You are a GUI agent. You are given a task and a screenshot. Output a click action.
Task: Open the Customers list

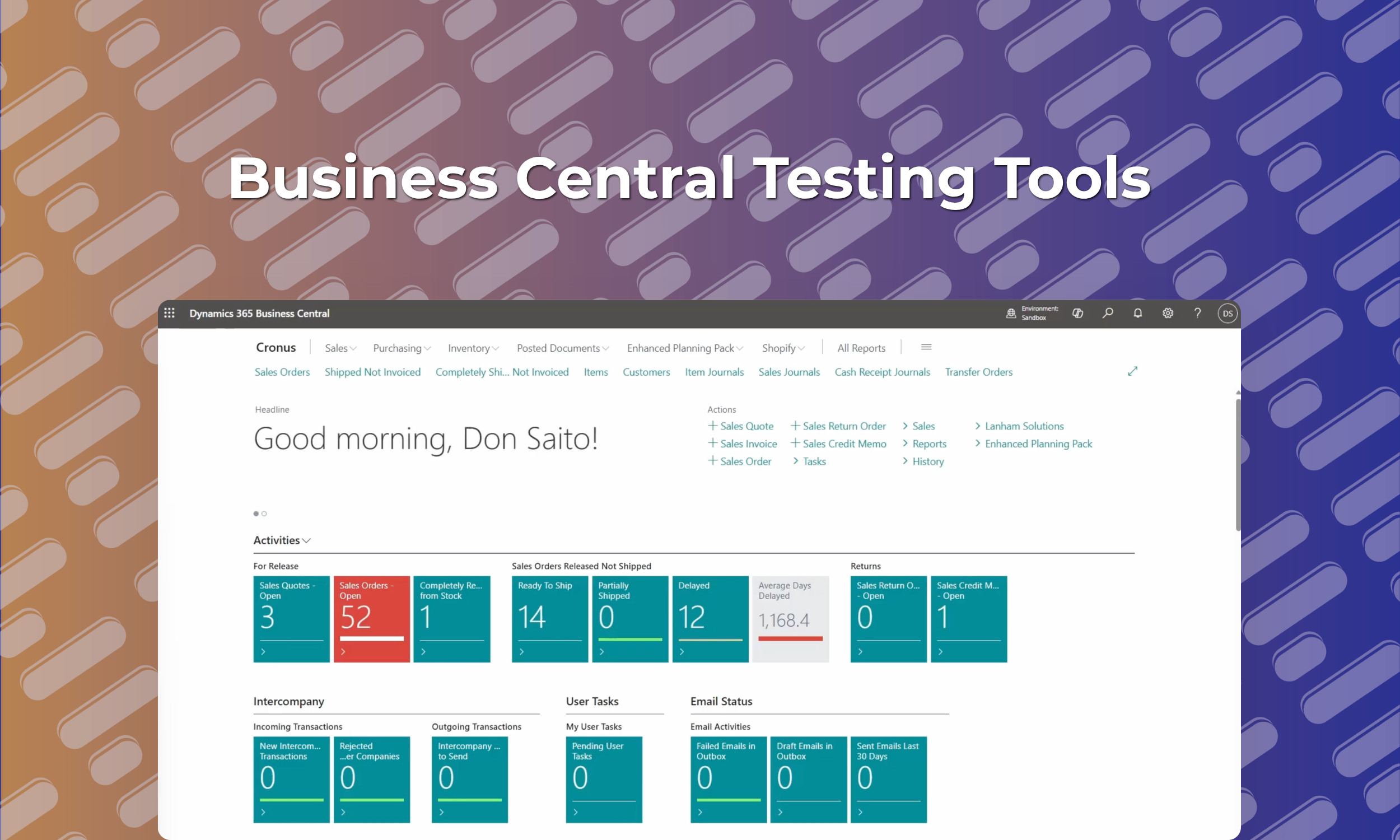click(646, 372)
